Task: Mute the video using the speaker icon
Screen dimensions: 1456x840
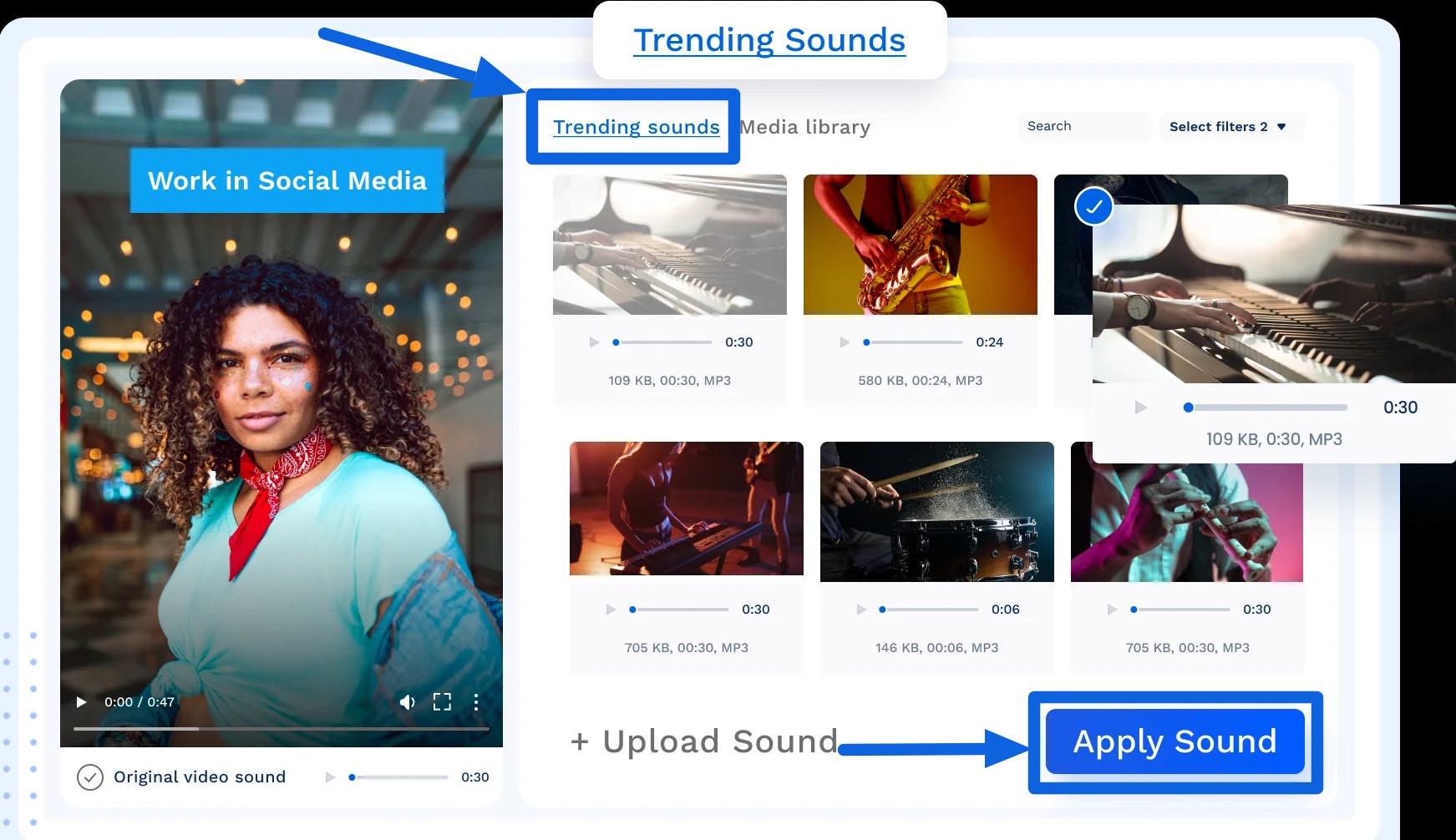Action: click(x=407, y=702)
